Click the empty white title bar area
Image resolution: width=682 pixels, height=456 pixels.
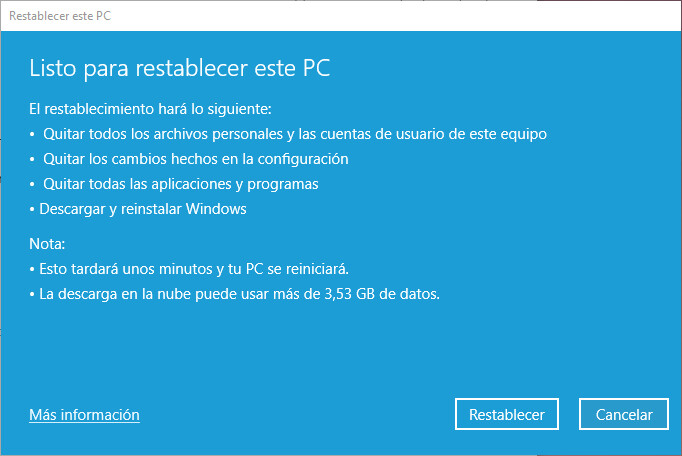tap(400, 15)
